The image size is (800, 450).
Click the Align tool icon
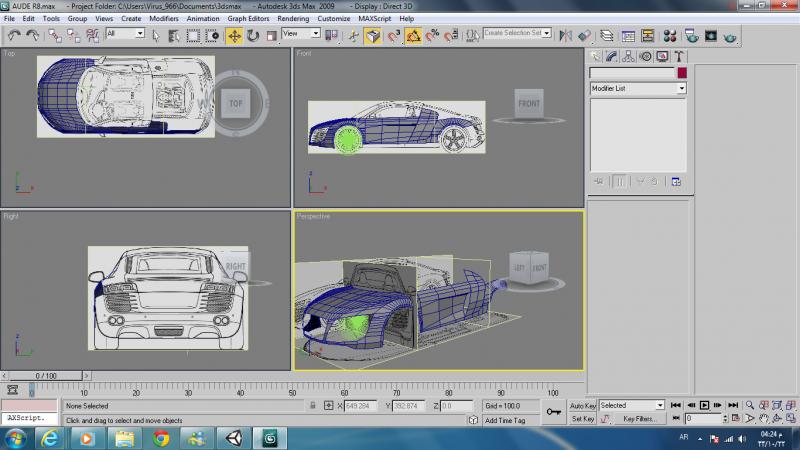584,35
